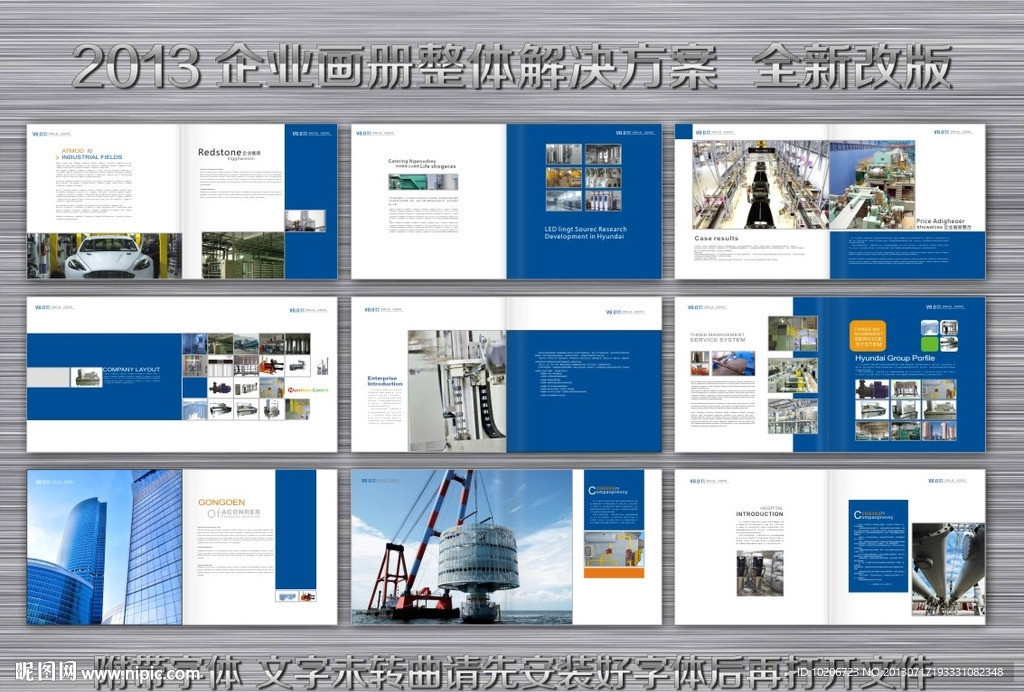The height and width of the screenshot is (692, 1024).
Task: Open the six-photo grid above the LED caption
Action: [584, 178]
